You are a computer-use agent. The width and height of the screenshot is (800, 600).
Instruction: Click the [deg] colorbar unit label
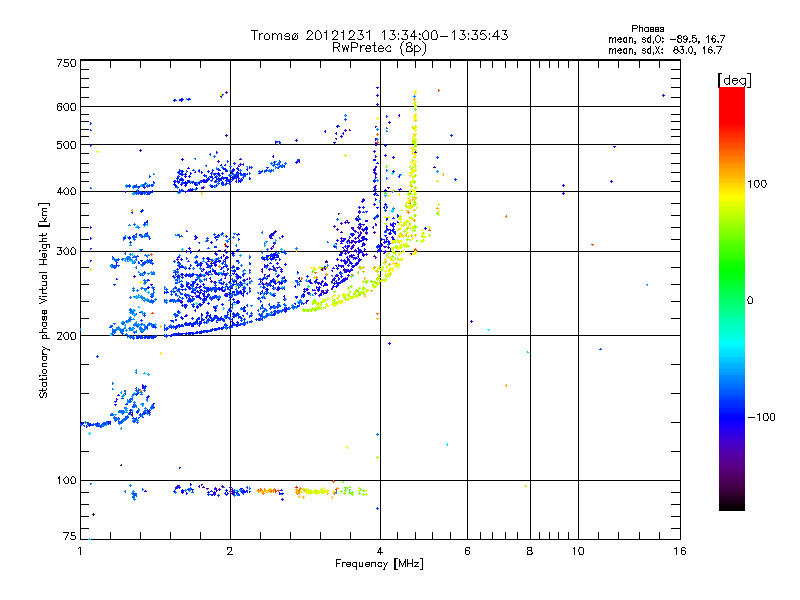click(x=734, y=80)
